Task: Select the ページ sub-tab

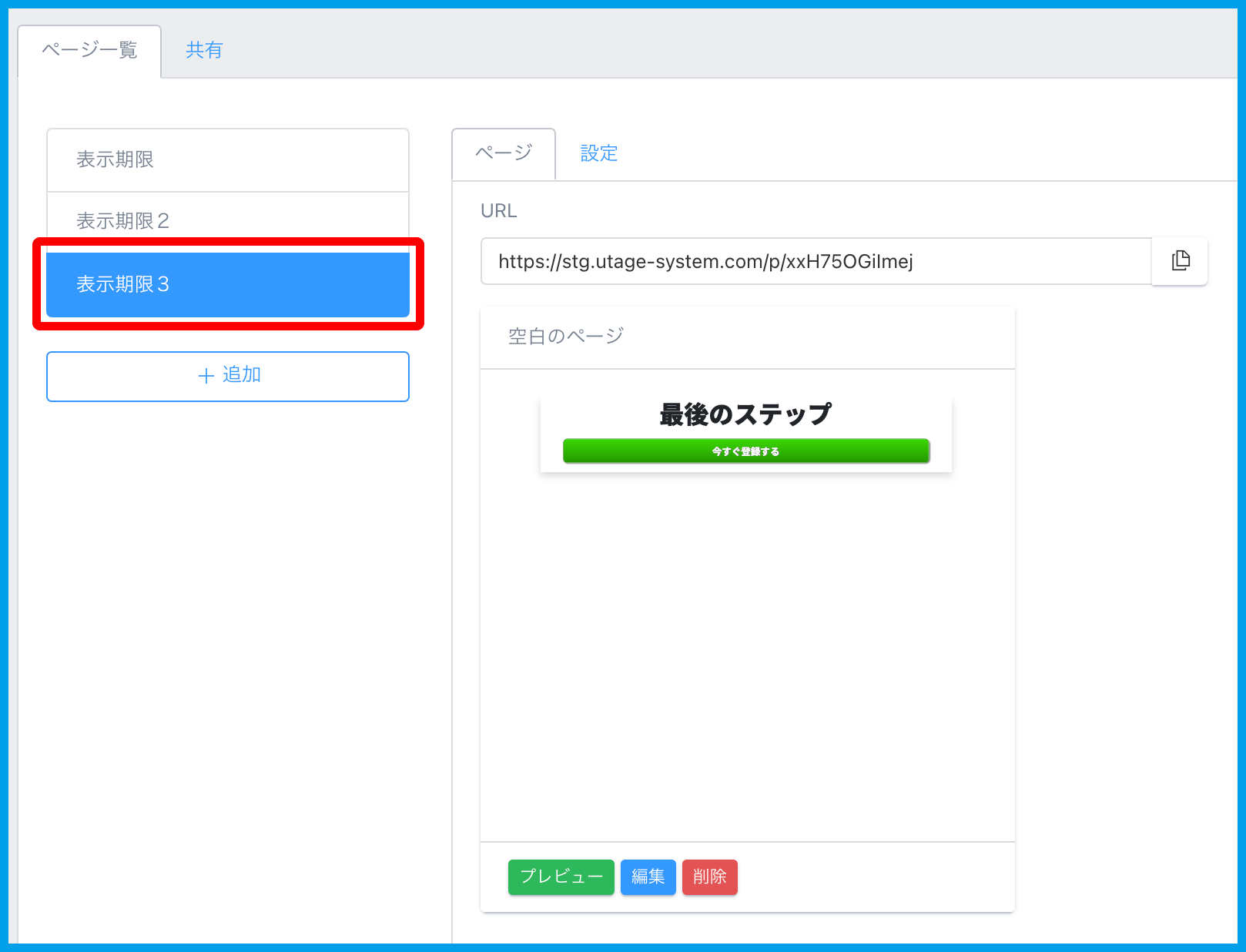Action: click(x=504, y=153)
